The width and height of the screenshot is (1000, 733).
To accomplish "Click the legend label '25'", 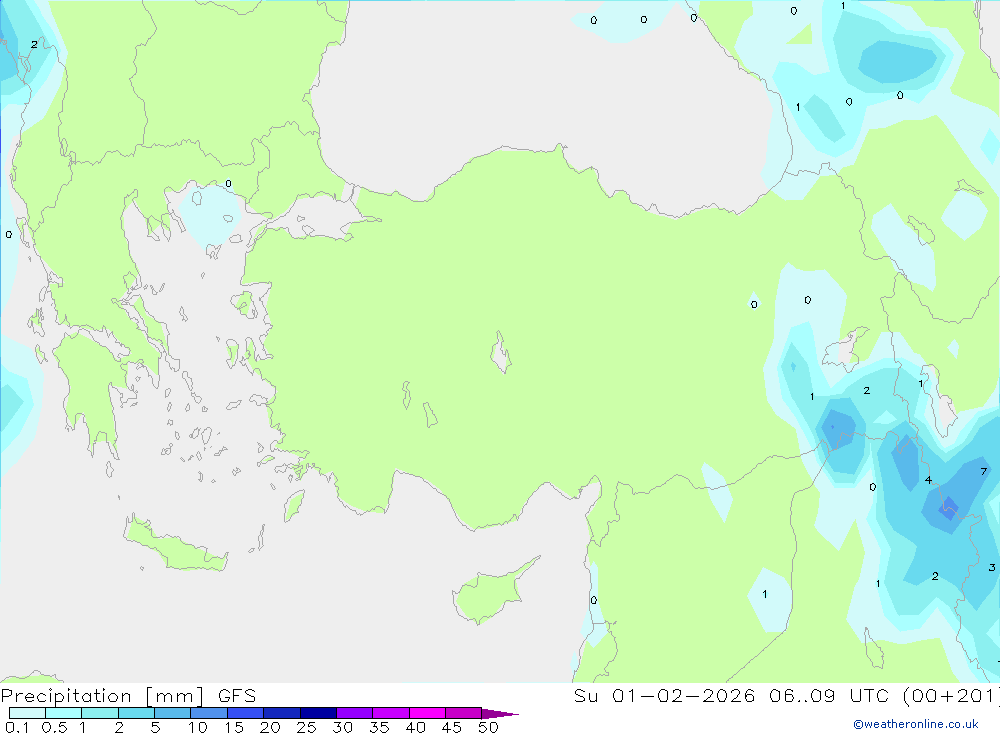I will pos(307,727).
